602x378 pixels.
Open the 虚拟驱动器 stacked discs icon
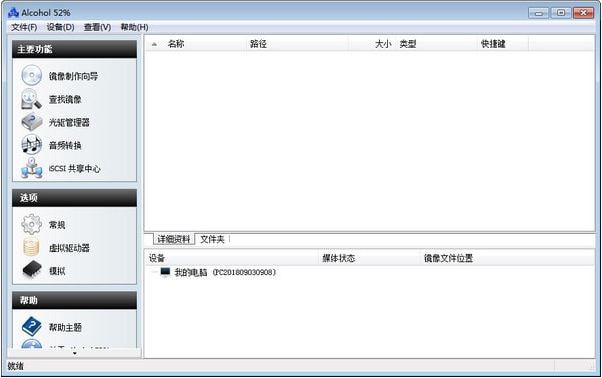pos(31,248)
